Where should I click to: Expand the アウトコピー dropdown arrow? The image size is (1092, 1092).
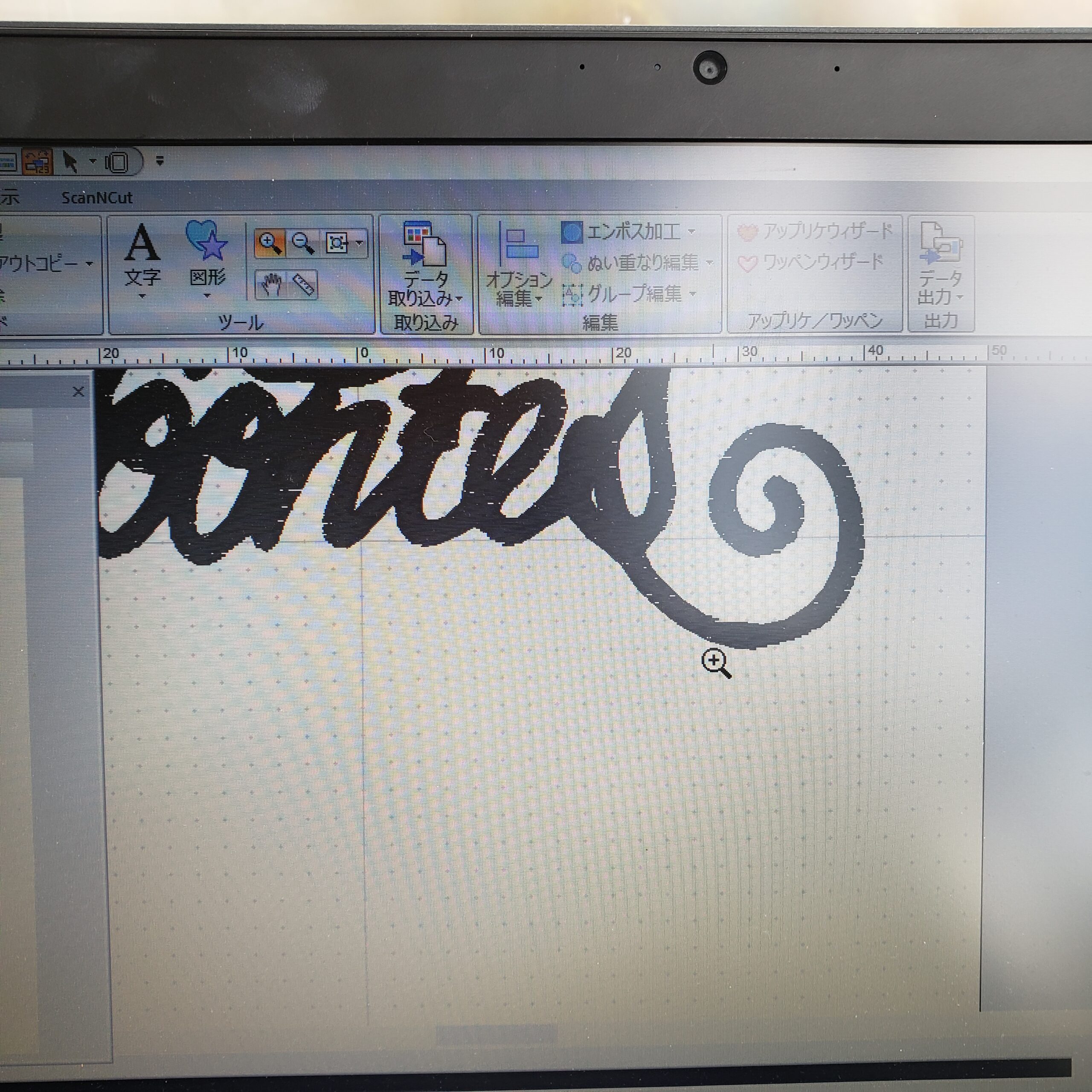point(89,264)
